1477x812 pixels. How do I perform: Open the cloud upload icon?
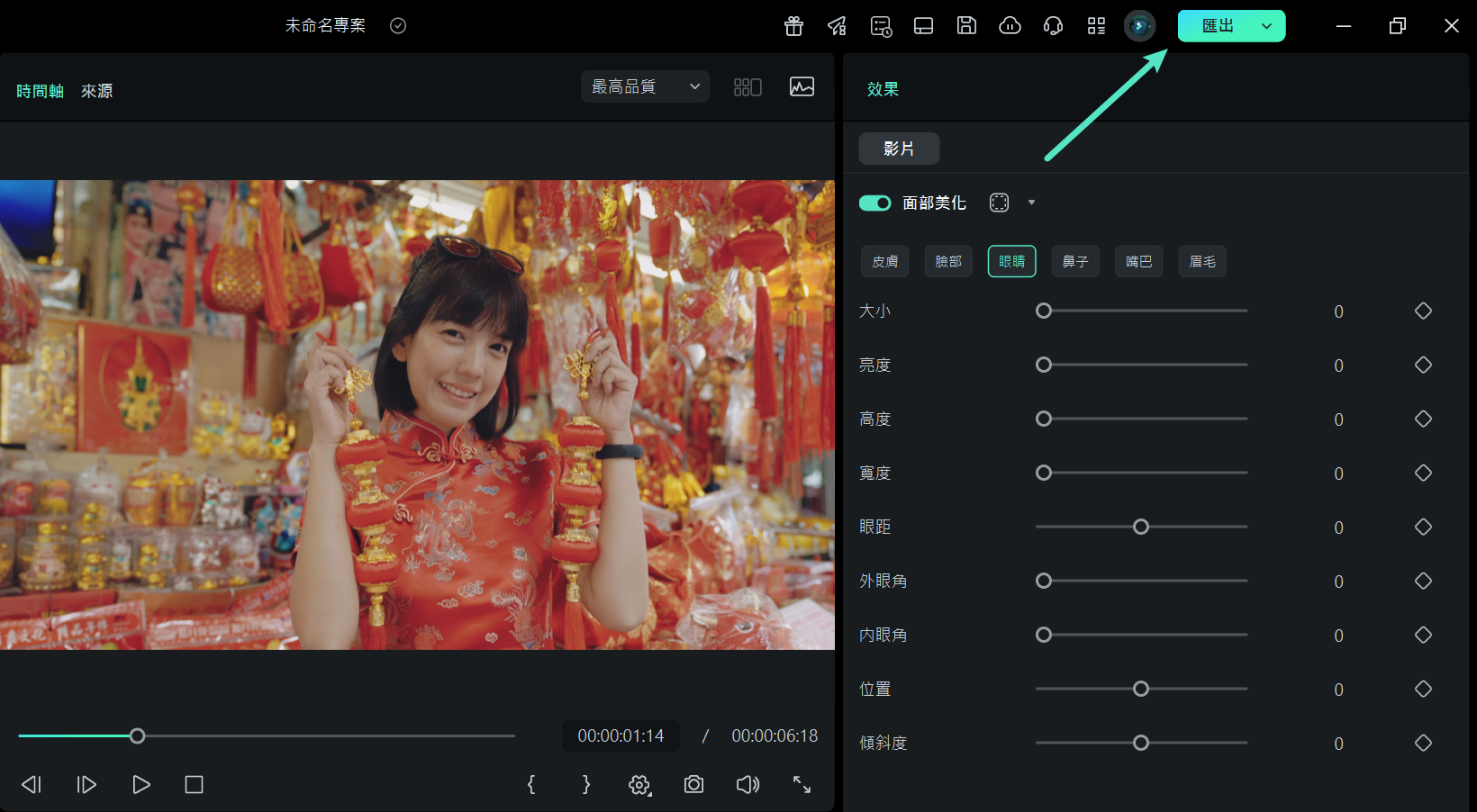click(1010, 25)
